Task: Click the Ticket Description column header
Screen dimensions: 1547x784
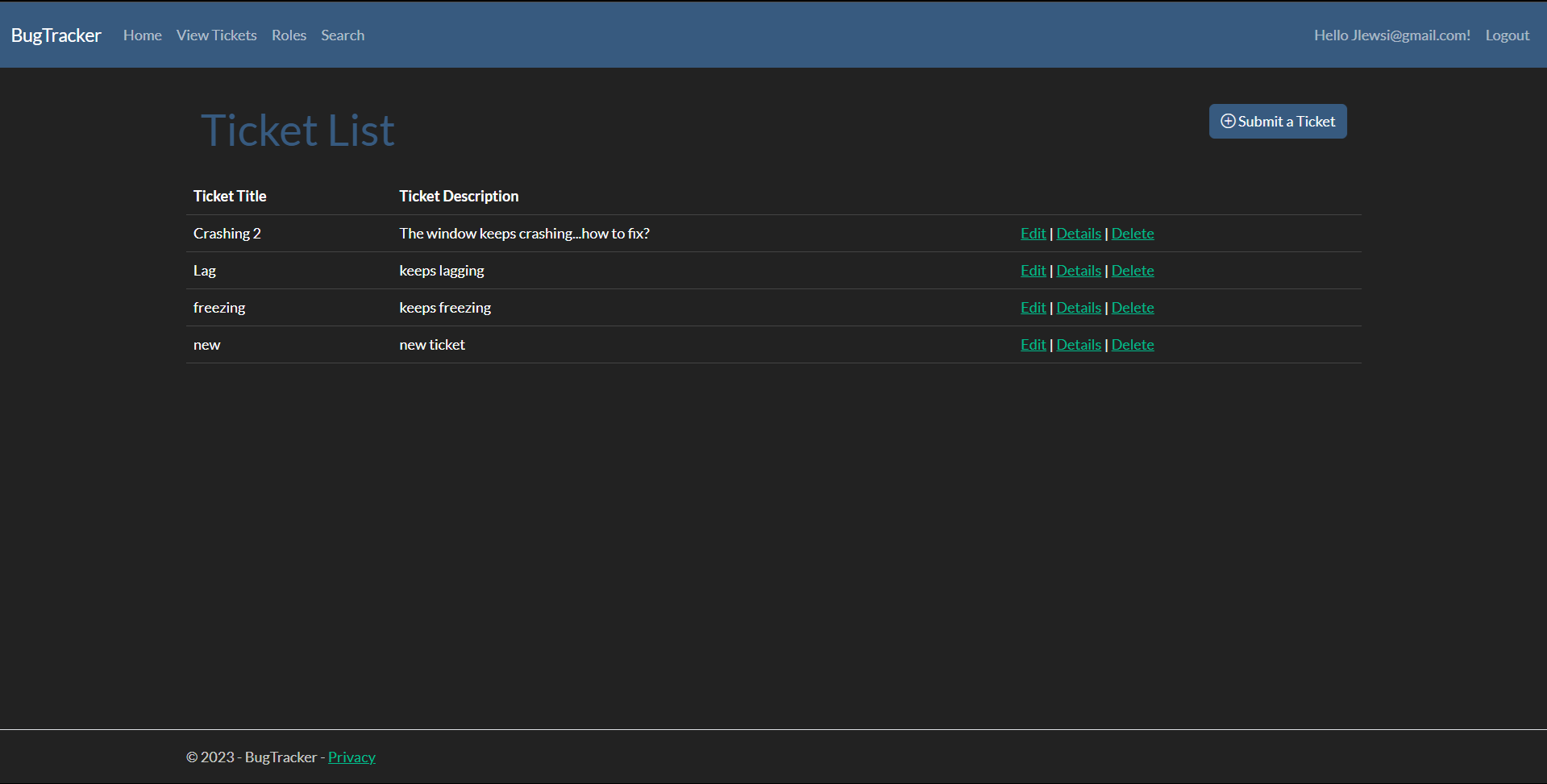Action: click(459, 196)
